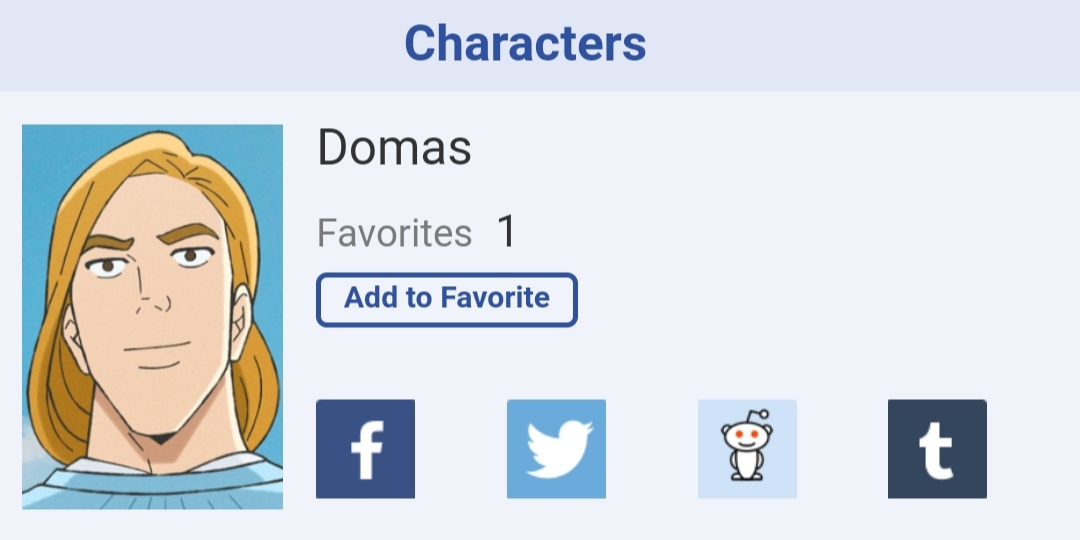This screenshot has height=540, width=1080.
Task: Open the Domas name heading link
Action: [x=394, y=149]
